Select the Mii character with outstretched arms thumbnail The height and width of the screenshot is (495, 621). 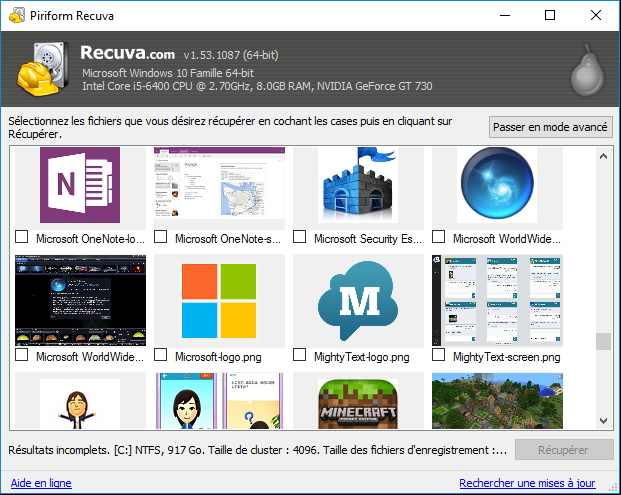click(x=80, y=404)
